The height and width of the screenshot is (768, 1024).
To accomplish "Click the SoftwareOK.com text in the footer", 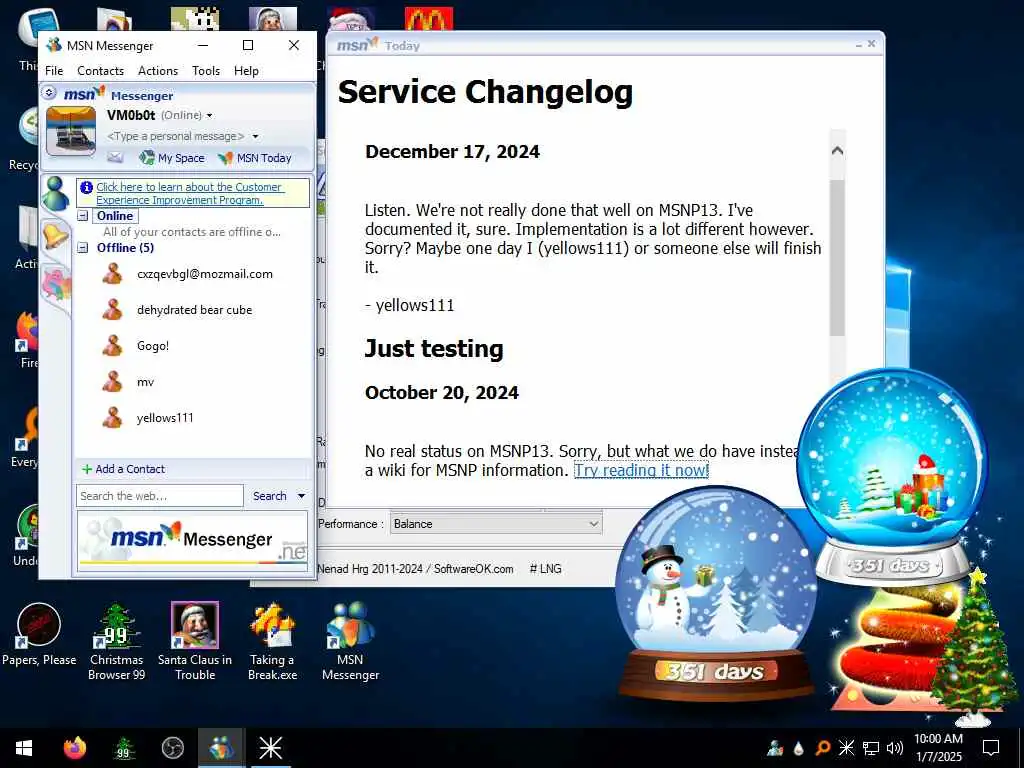I will pyautogui.click(x=473, y=569).
